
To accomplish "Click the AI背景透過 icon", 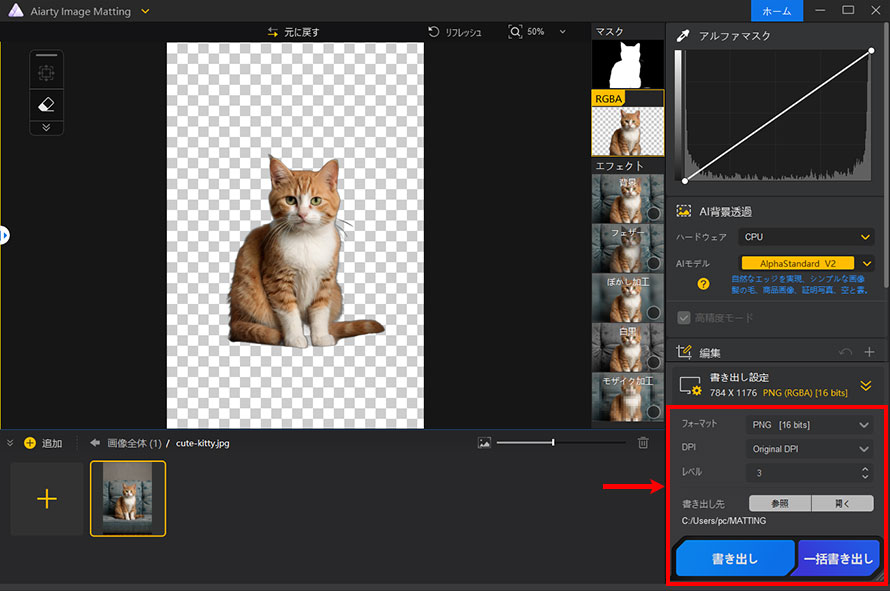I will (x=684, y=211).
